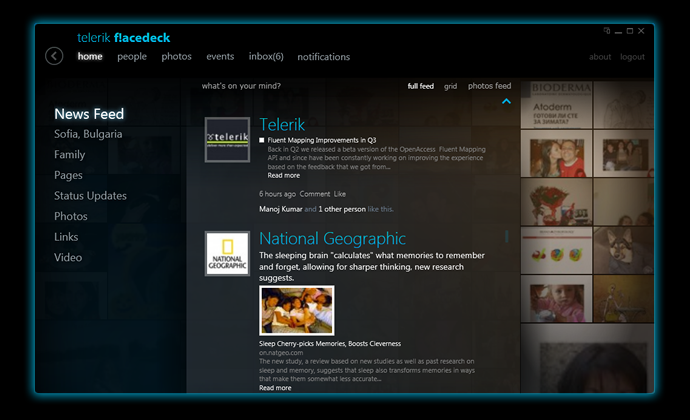690x420 pixels.
Task: Click Like on the Telerik post
Action: tap(340, 194)
